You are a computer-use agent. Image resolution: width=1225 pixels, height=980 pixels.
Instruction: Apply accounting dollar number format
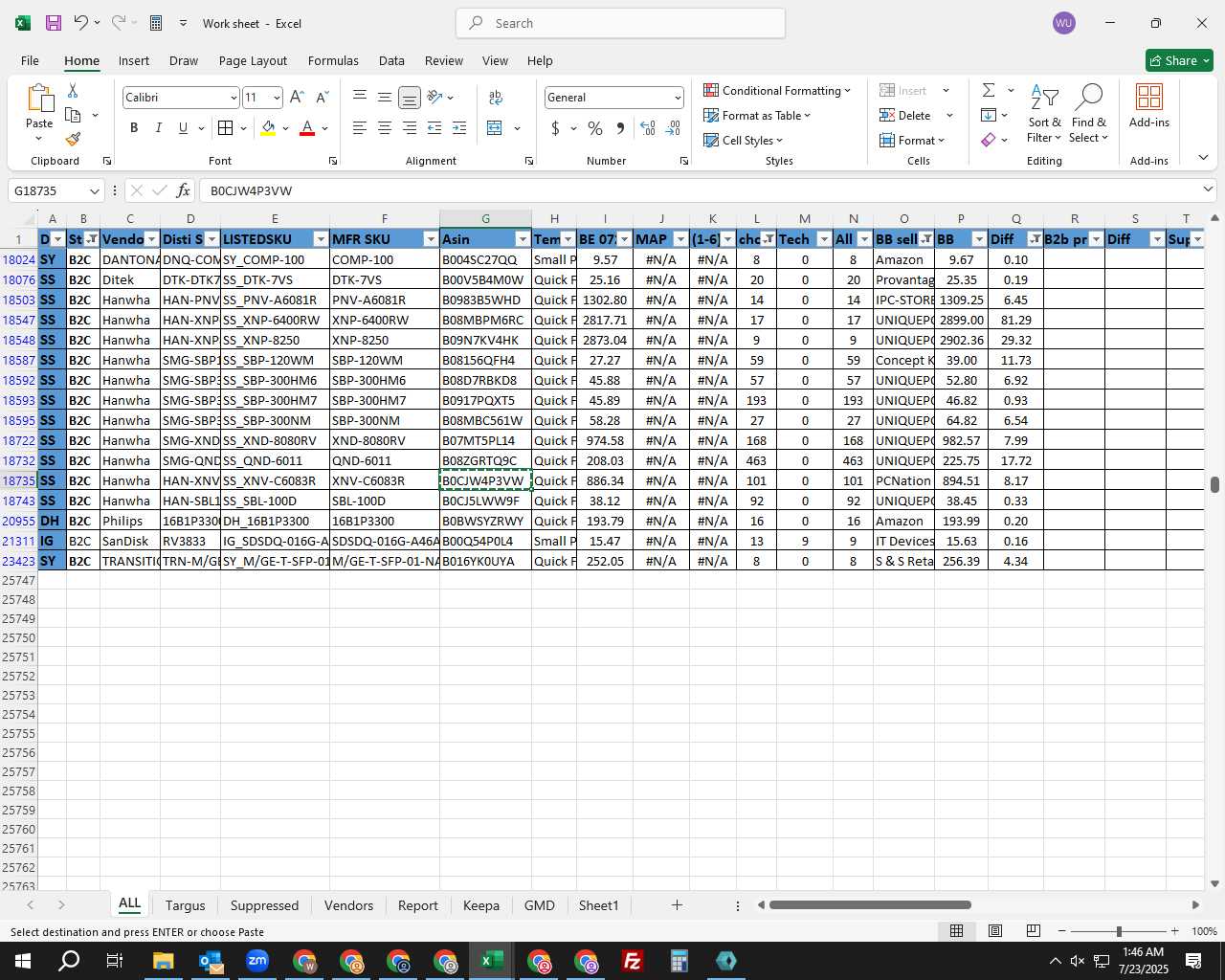pyautogui.click(x=555, y=128)
